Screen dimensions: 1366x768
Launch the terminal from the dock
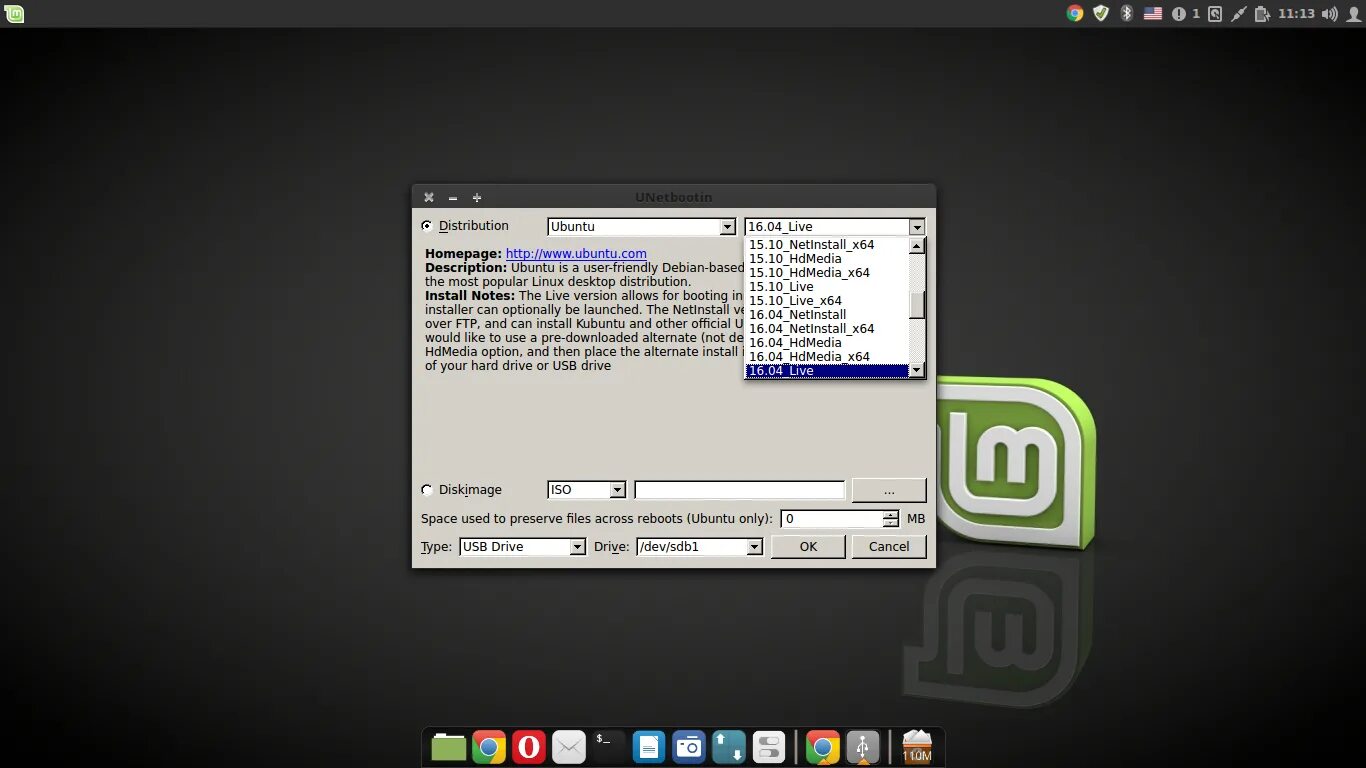click(609, 747)
